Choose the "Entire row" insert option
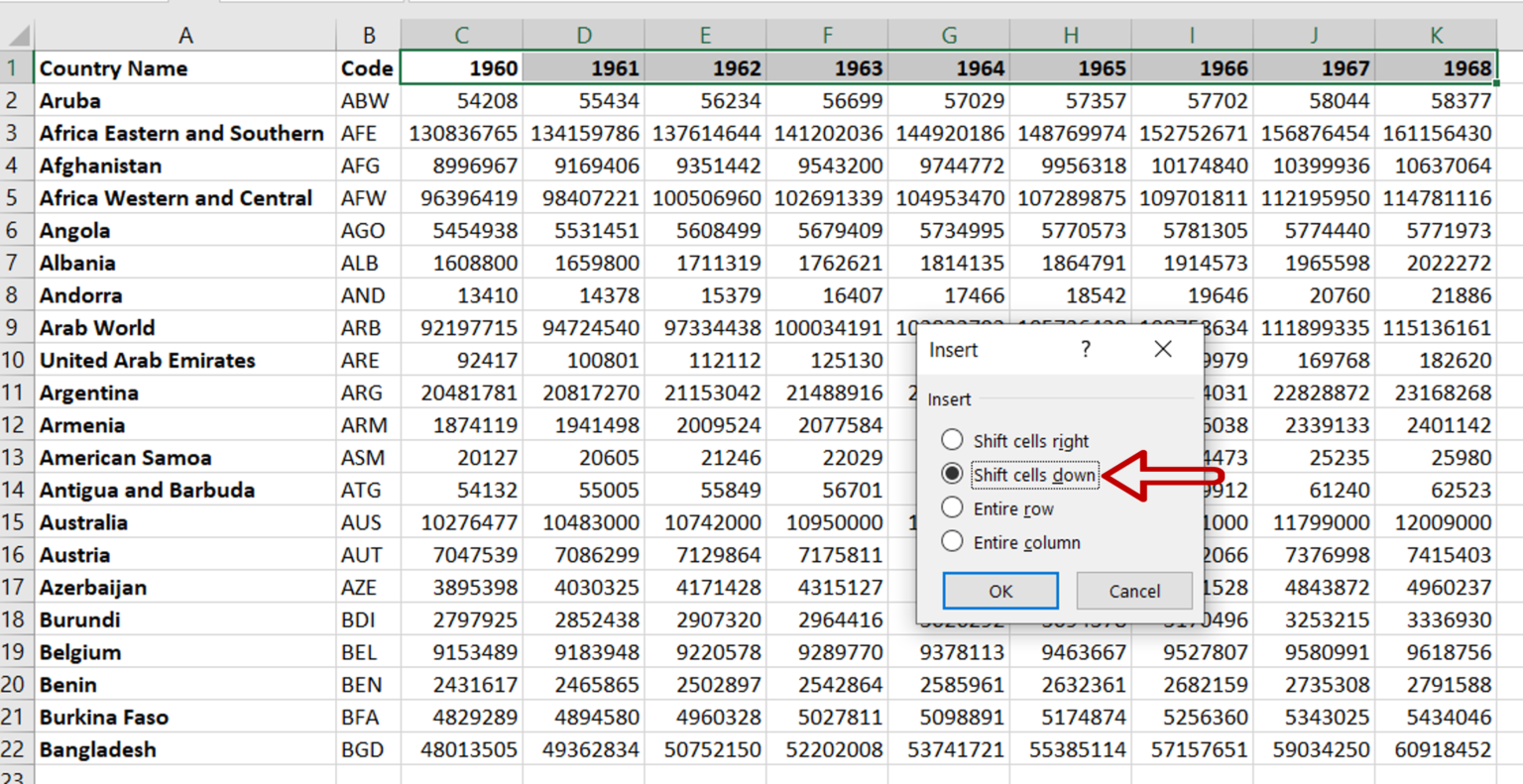This screenshot has height=784, width=1523. point(952,507)
